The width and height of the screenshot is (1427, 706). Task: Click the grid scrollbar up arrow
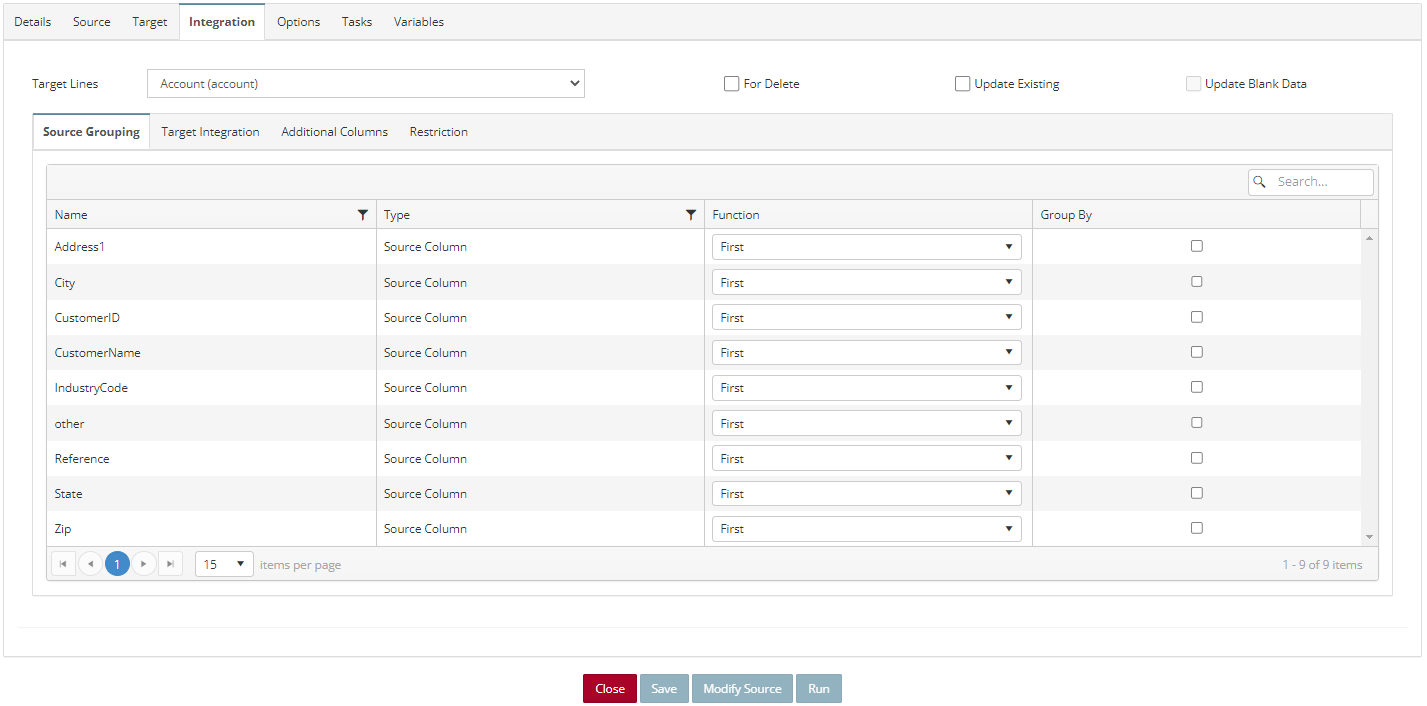pyautogui.click(x=1369, y=237)
